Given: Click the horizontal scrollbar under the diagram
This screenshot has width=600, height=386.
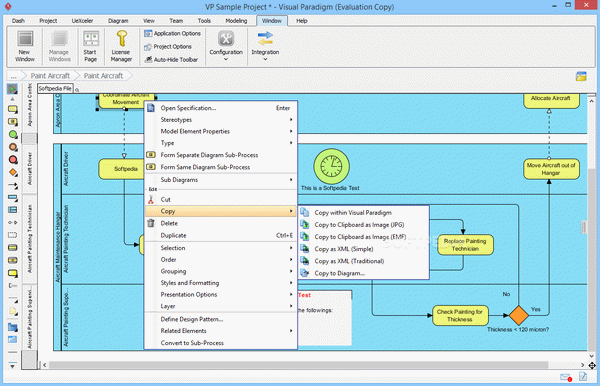Looking at the screenshot, I should [313, 365].
